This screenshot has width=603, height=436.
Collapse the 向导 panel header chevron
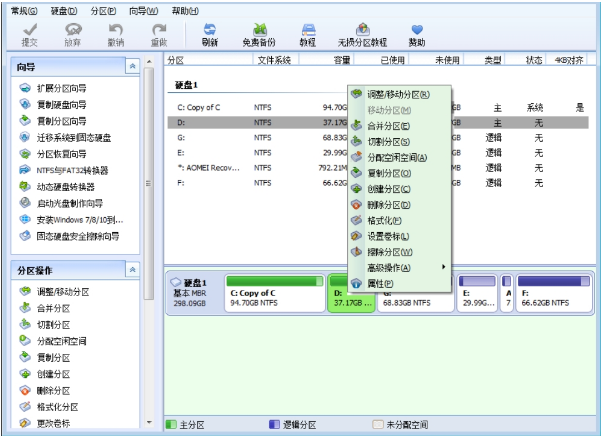(132, 67)
